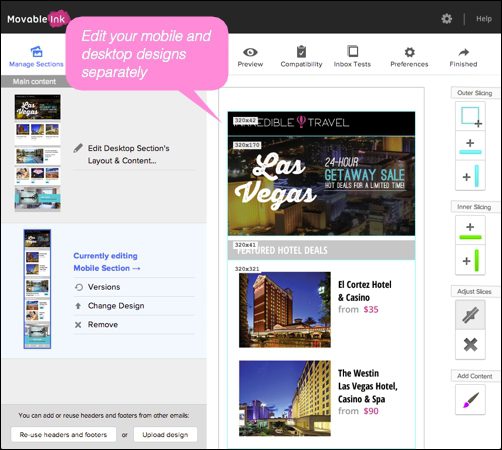Open settings gear in top header
The width and height of the screenshot is (502, 450).
coord(447,19)
